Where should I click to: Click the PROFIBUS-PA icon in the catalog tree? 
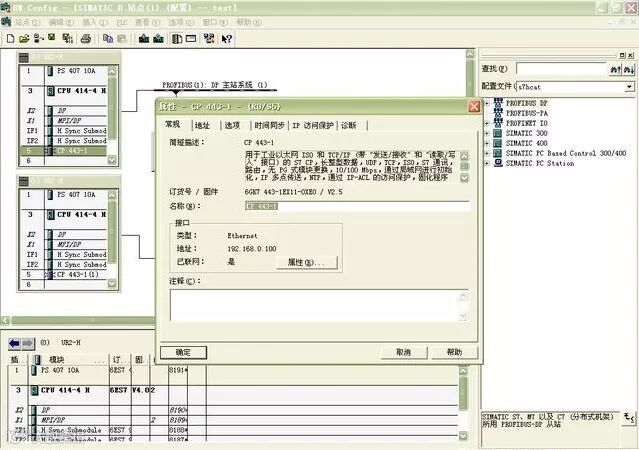(498, 113)
